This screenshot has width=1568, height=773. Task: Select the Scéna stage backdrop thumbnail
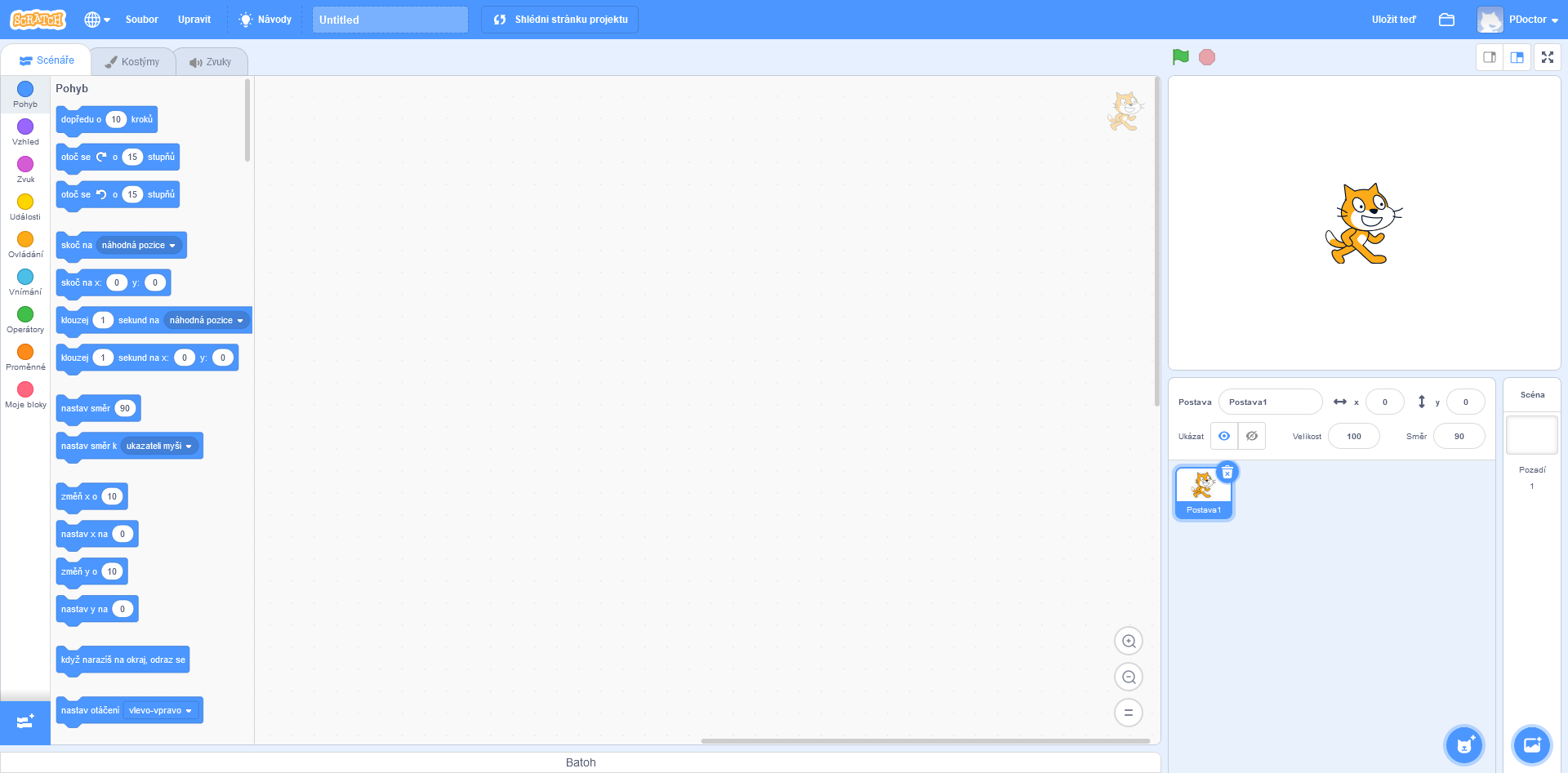coord(1532,435)
